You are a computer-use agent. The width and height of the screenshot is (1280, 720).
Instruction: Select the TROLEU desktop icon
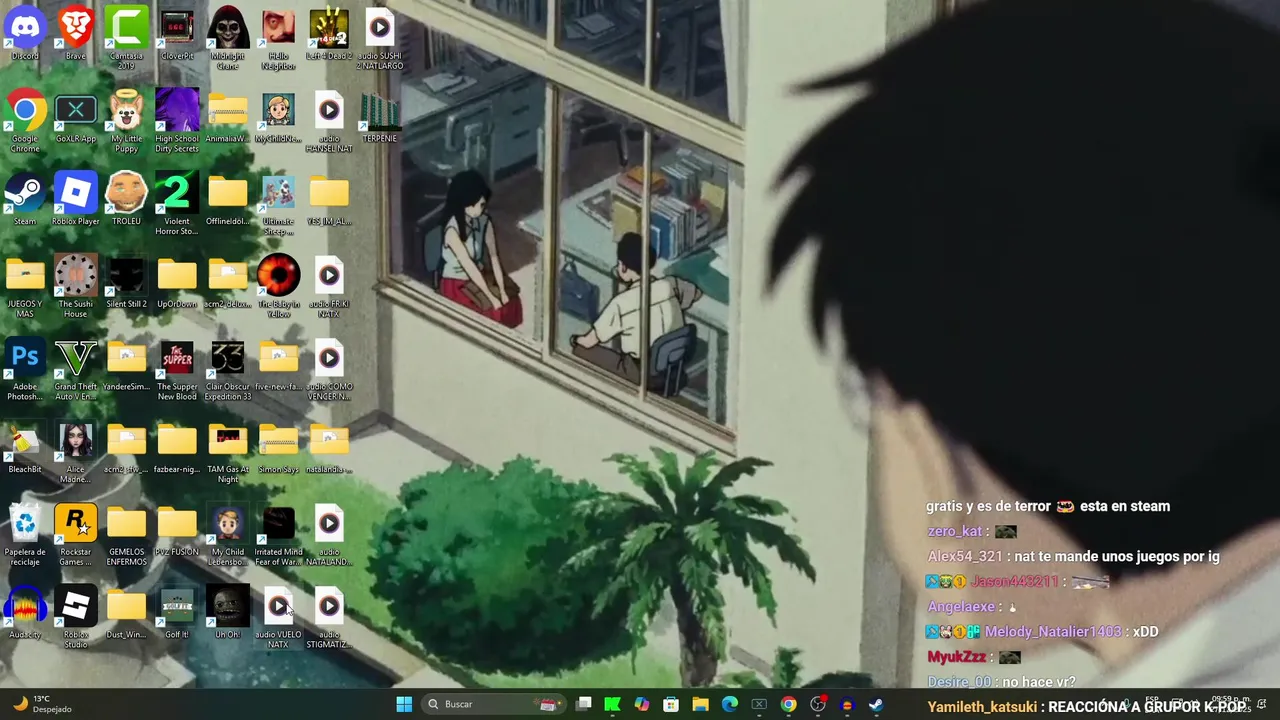click(x=126, y=200)
